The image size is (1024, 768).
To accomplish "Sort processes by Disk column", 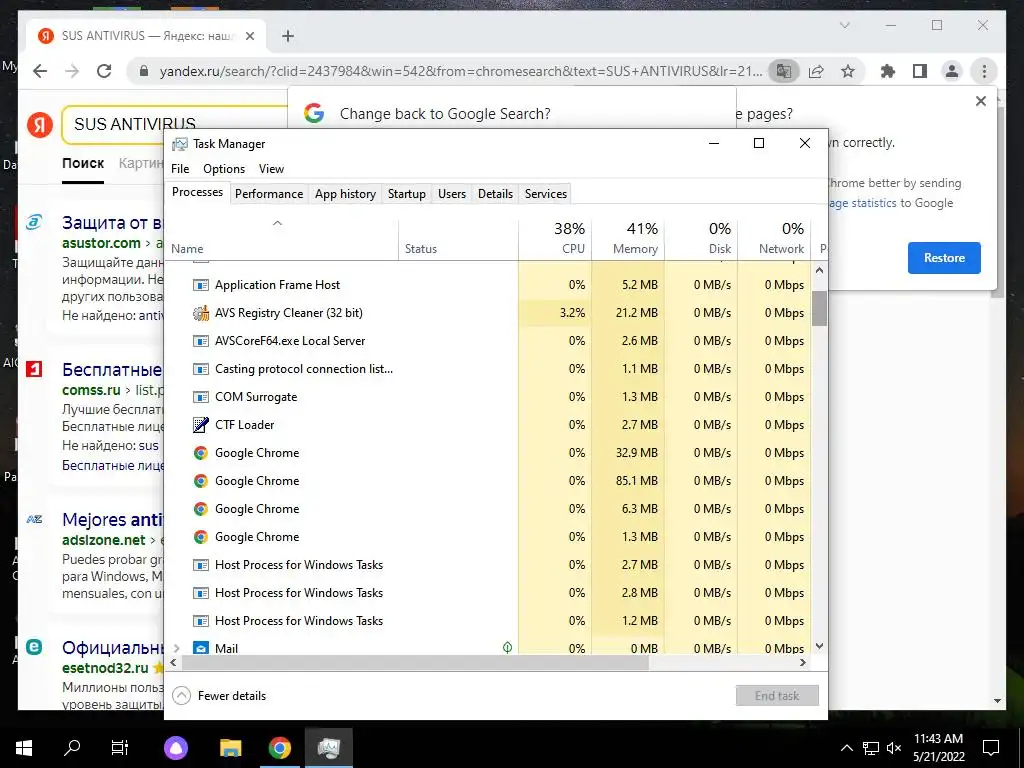I will click(701, 239).
